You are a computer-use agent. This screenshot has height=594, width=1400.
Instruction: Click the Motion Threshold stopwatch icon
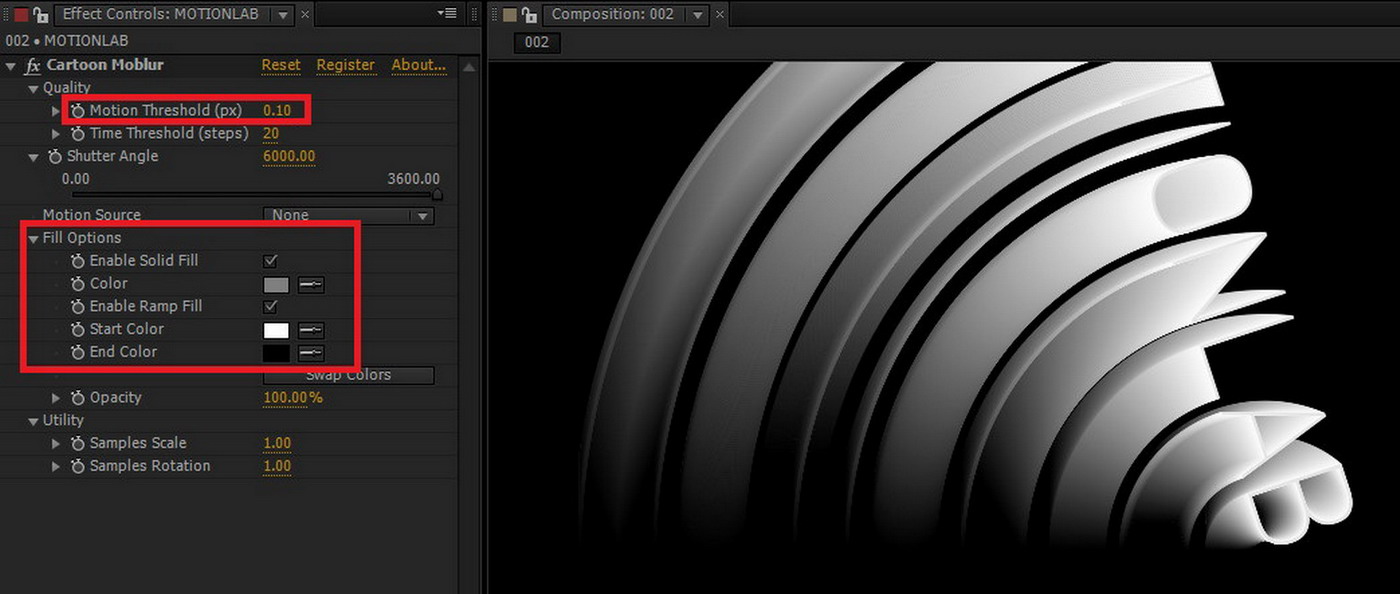click(78, 111)
